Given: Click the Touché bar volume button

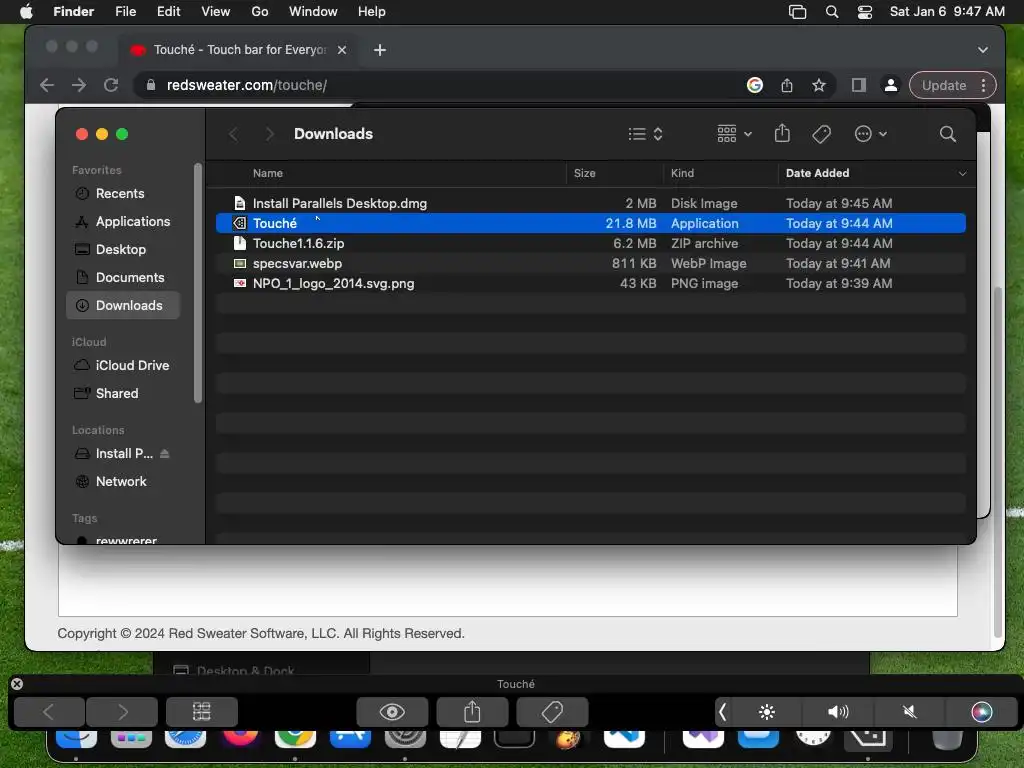Looking at the screenshot, I should click(838, 712).
